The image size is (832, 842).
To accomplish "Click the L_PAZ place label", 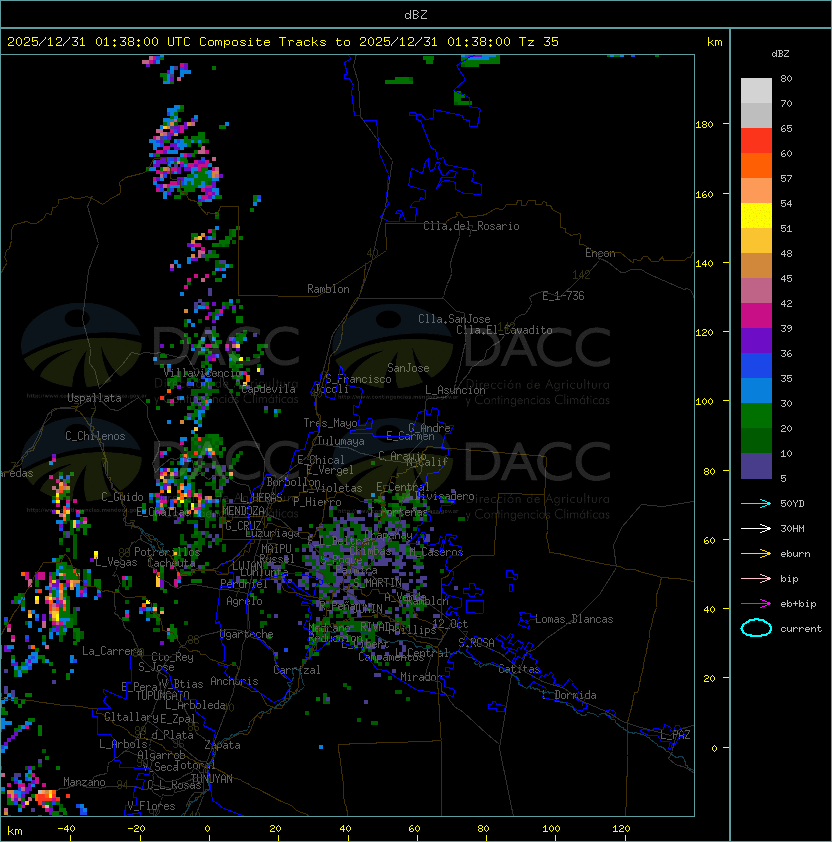I will coord(675,735).
